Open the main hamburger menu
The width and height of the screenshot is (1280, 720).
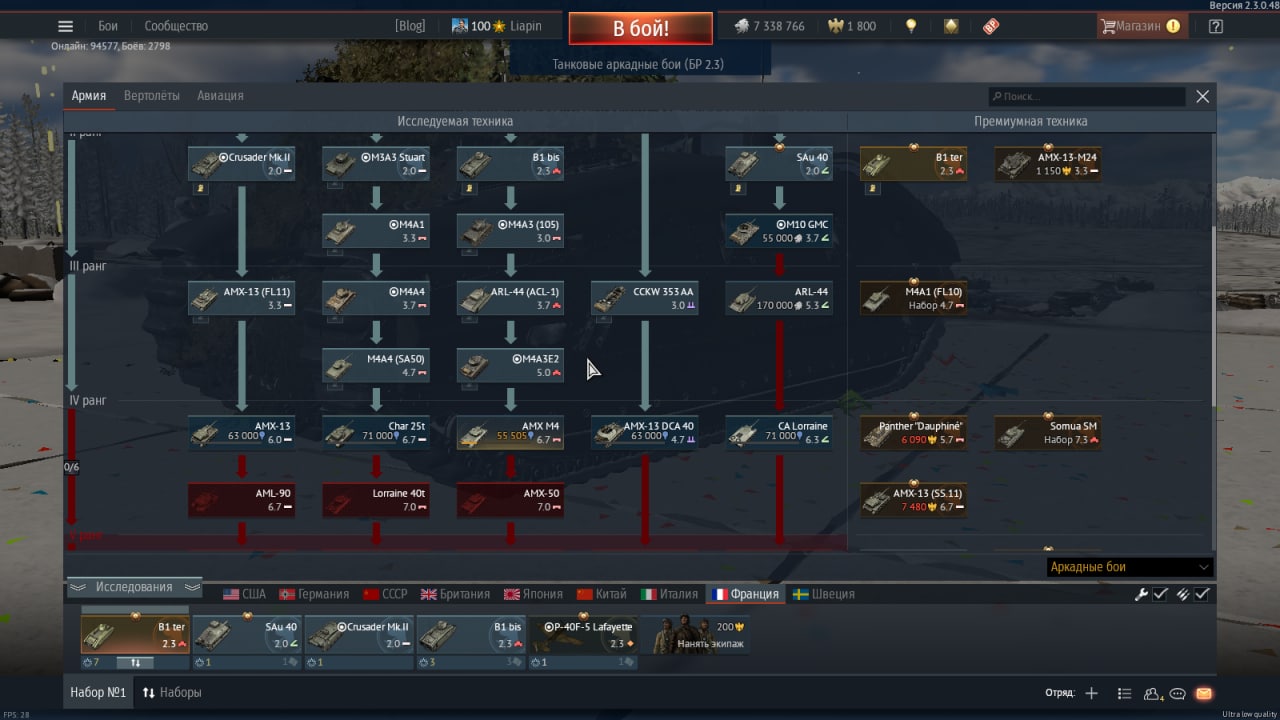coord(65,27)
